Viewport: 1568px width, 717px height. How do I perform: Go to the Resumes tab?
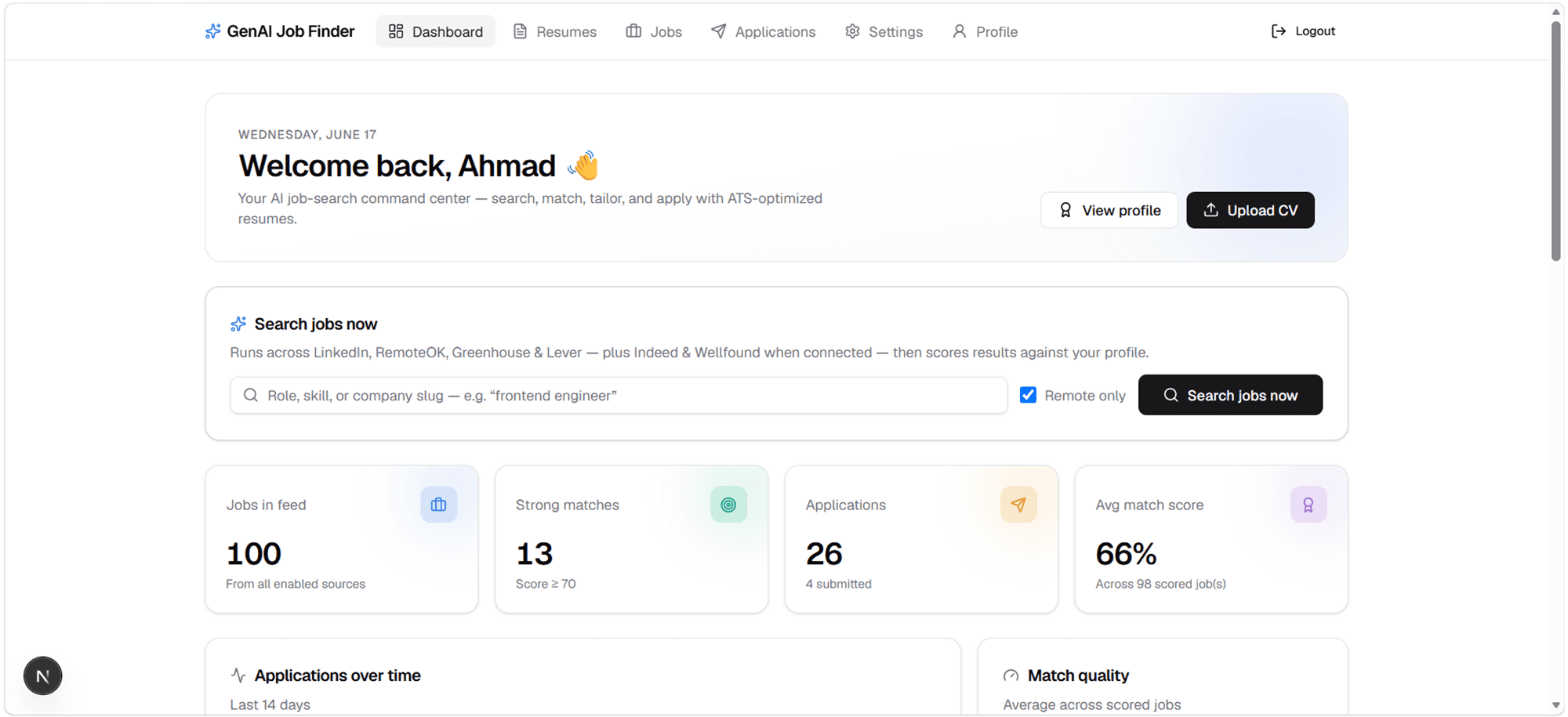(555, 31)
